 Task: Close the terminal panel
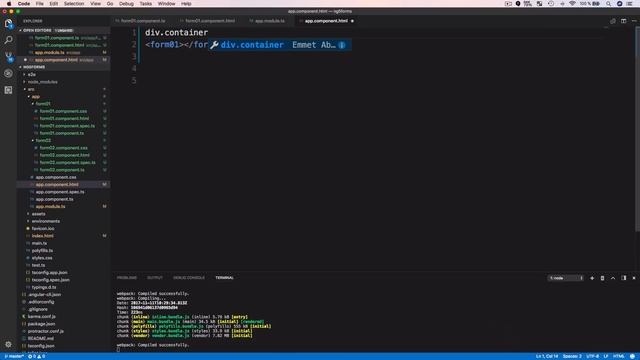point(634,278)
